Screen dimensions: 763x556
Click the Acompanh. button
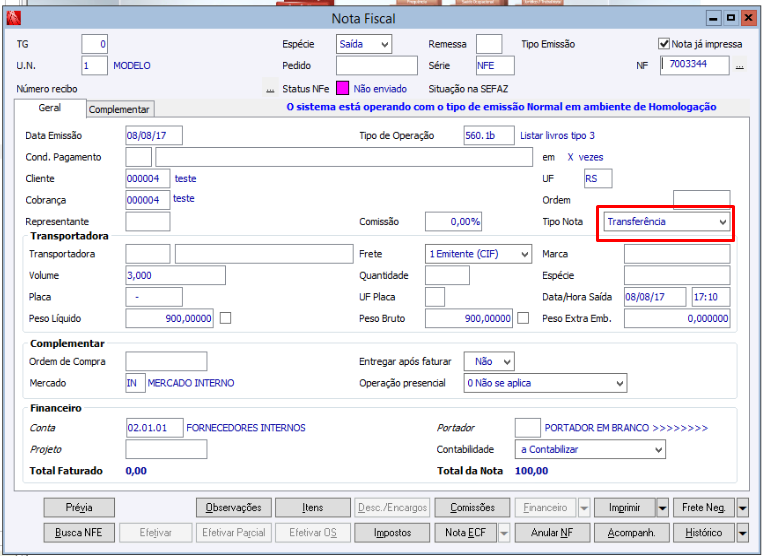(x=631, y=533)
